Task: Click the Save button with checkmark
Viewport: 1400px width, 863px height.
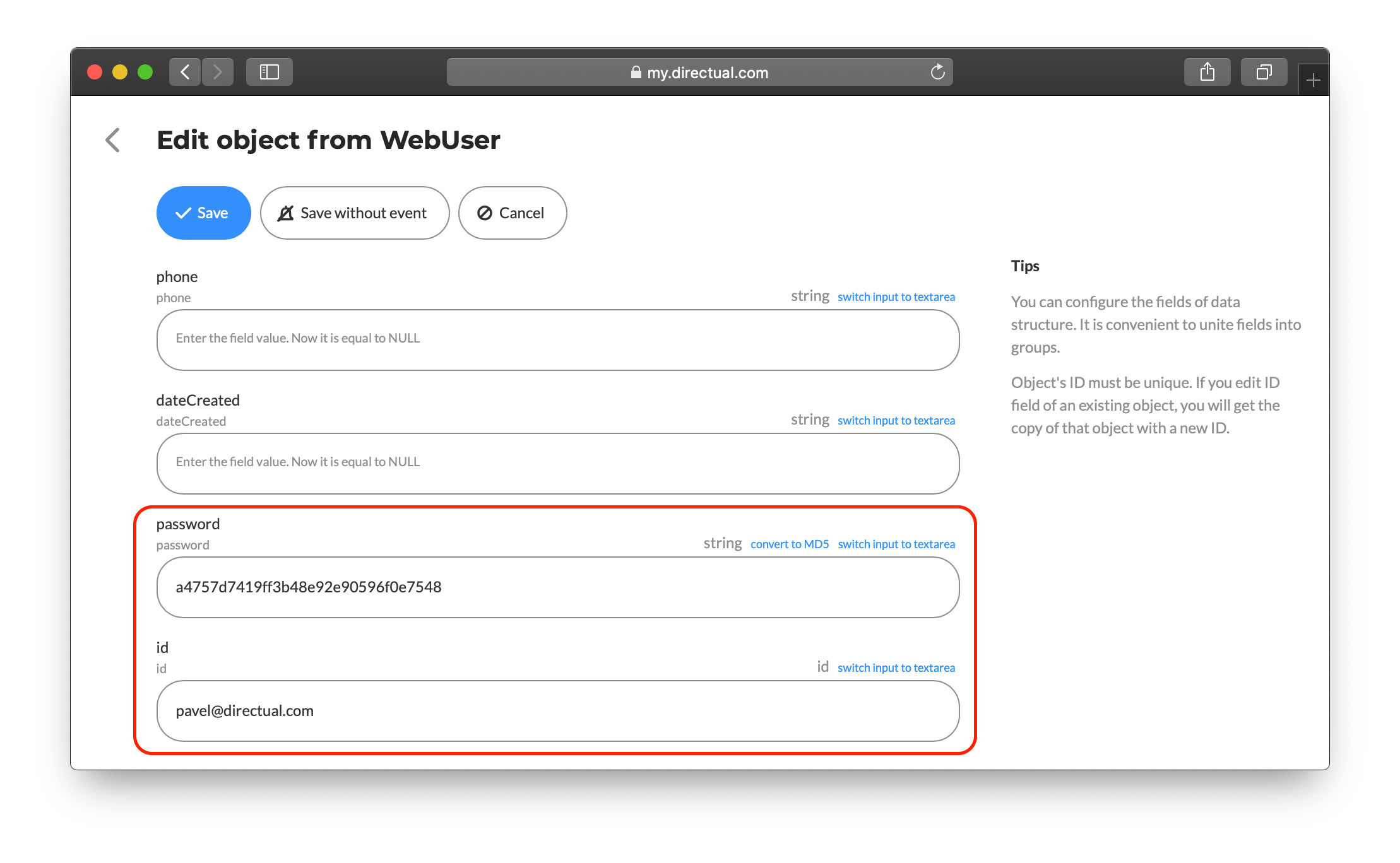Action: tap(201, 213)
